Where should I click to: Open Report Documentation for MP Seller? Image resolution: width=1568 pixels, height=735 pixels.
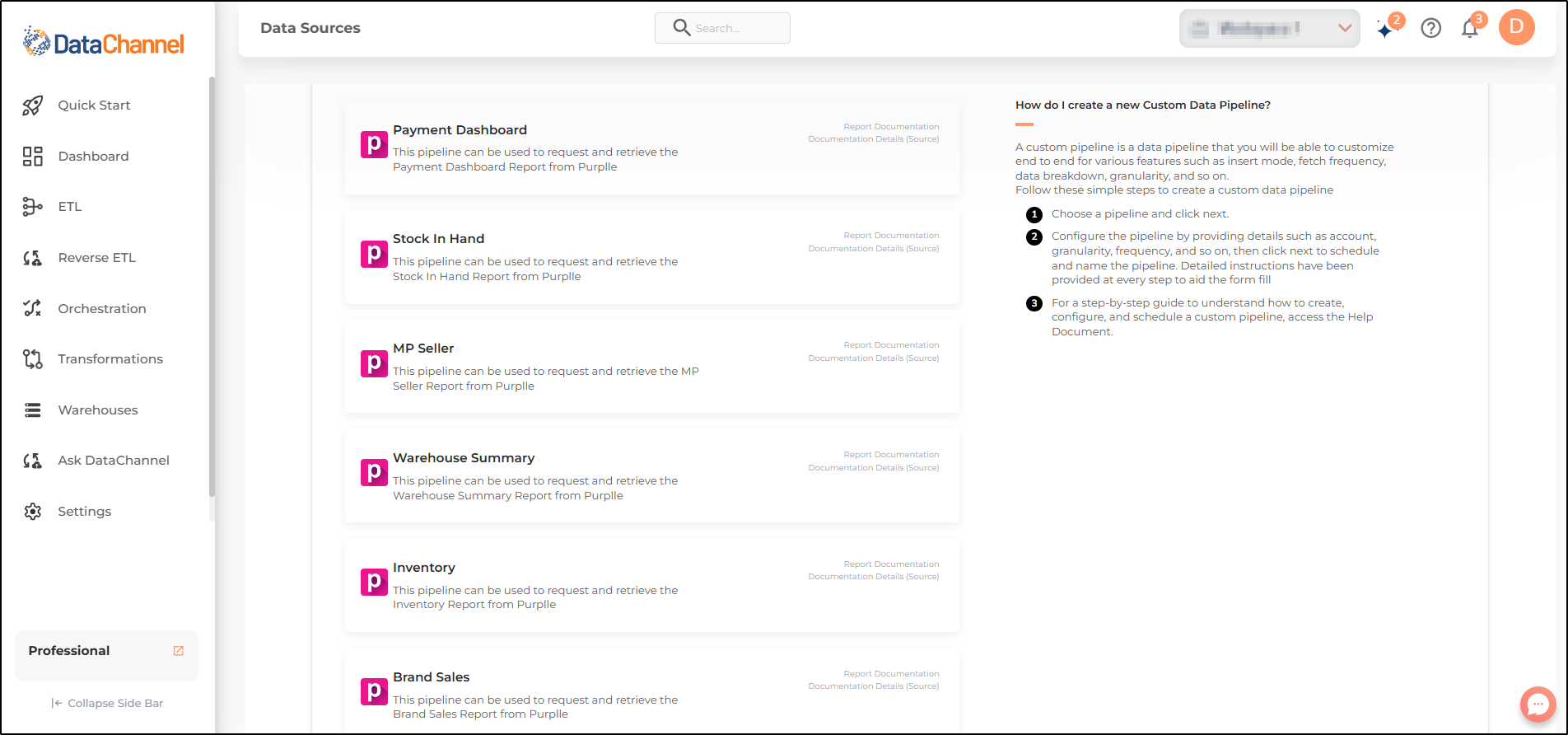pos(891,345)
